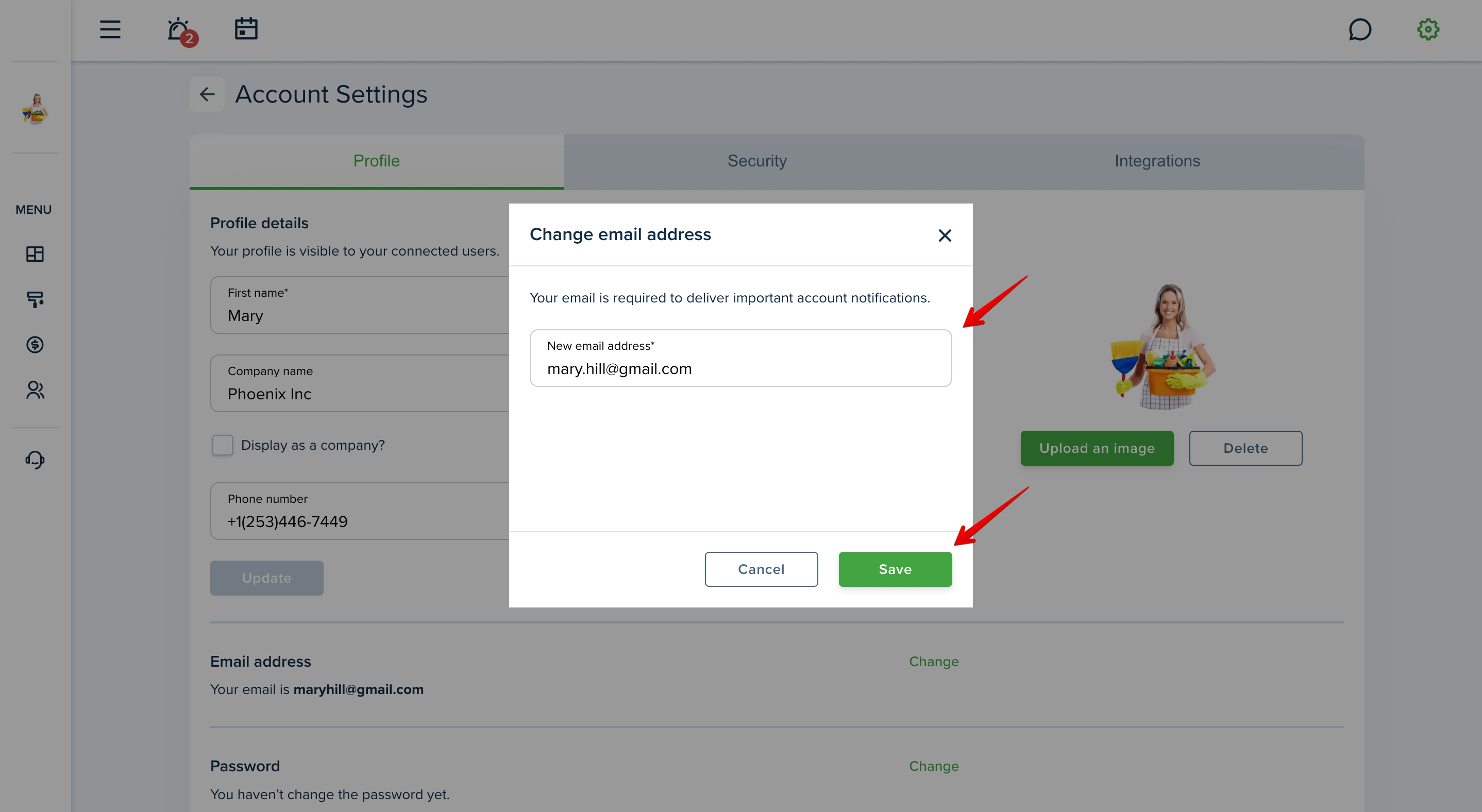Click the sidebar profile avatar thumbnail
Image resolution: width=1482 pixels, height=812 pixels.
35,108
